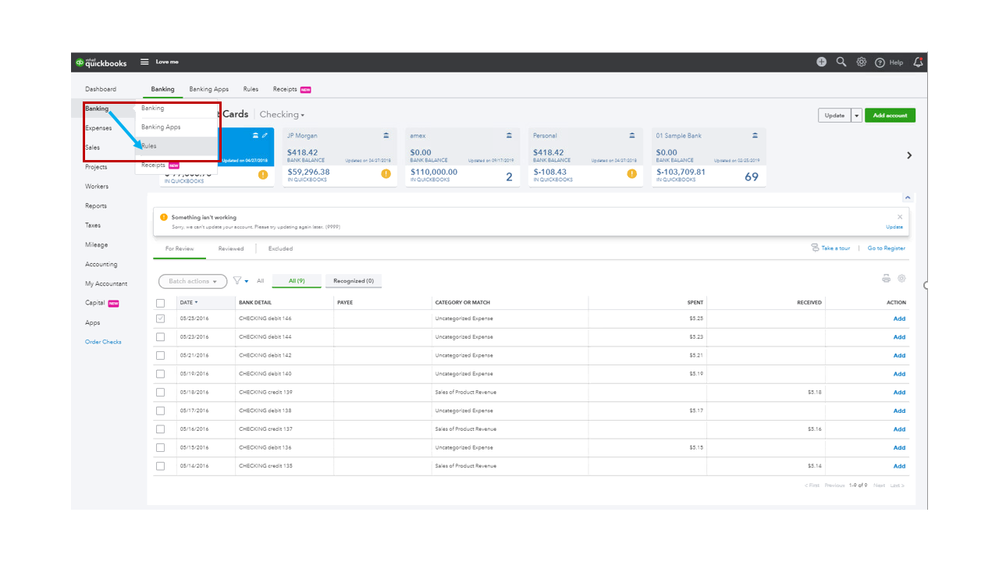Switch to the Rules tab at the top

click(250, 89)
